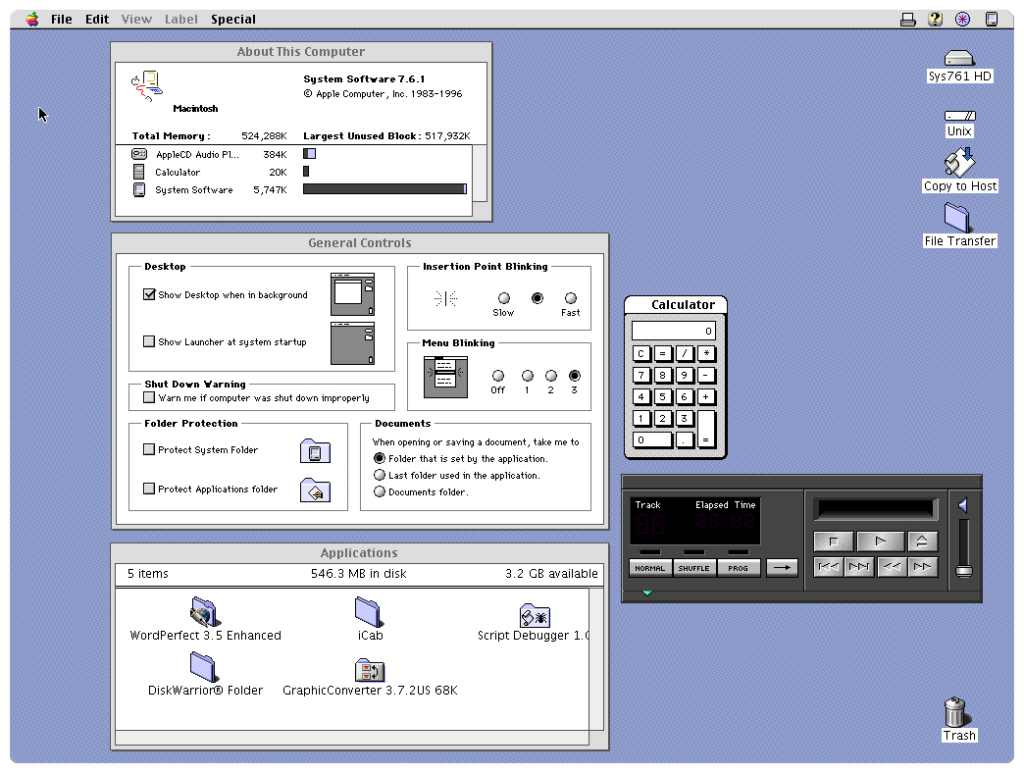This screenshot has width=1024, height=774.
Task: Click the Eject button in the CD player
Action: click(921, 541)
